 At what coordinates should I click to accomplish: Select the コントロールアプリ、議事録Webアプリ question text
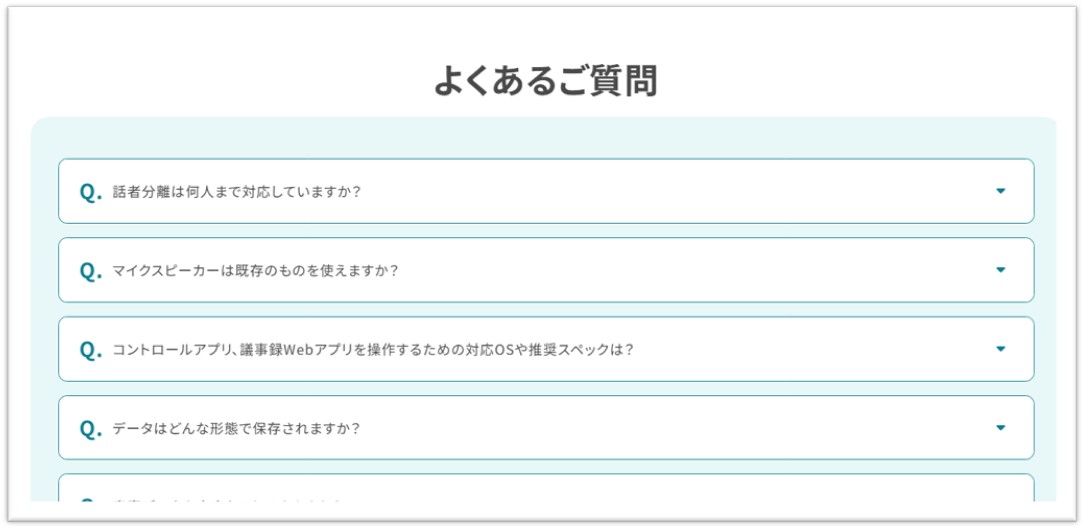(373, 350)
